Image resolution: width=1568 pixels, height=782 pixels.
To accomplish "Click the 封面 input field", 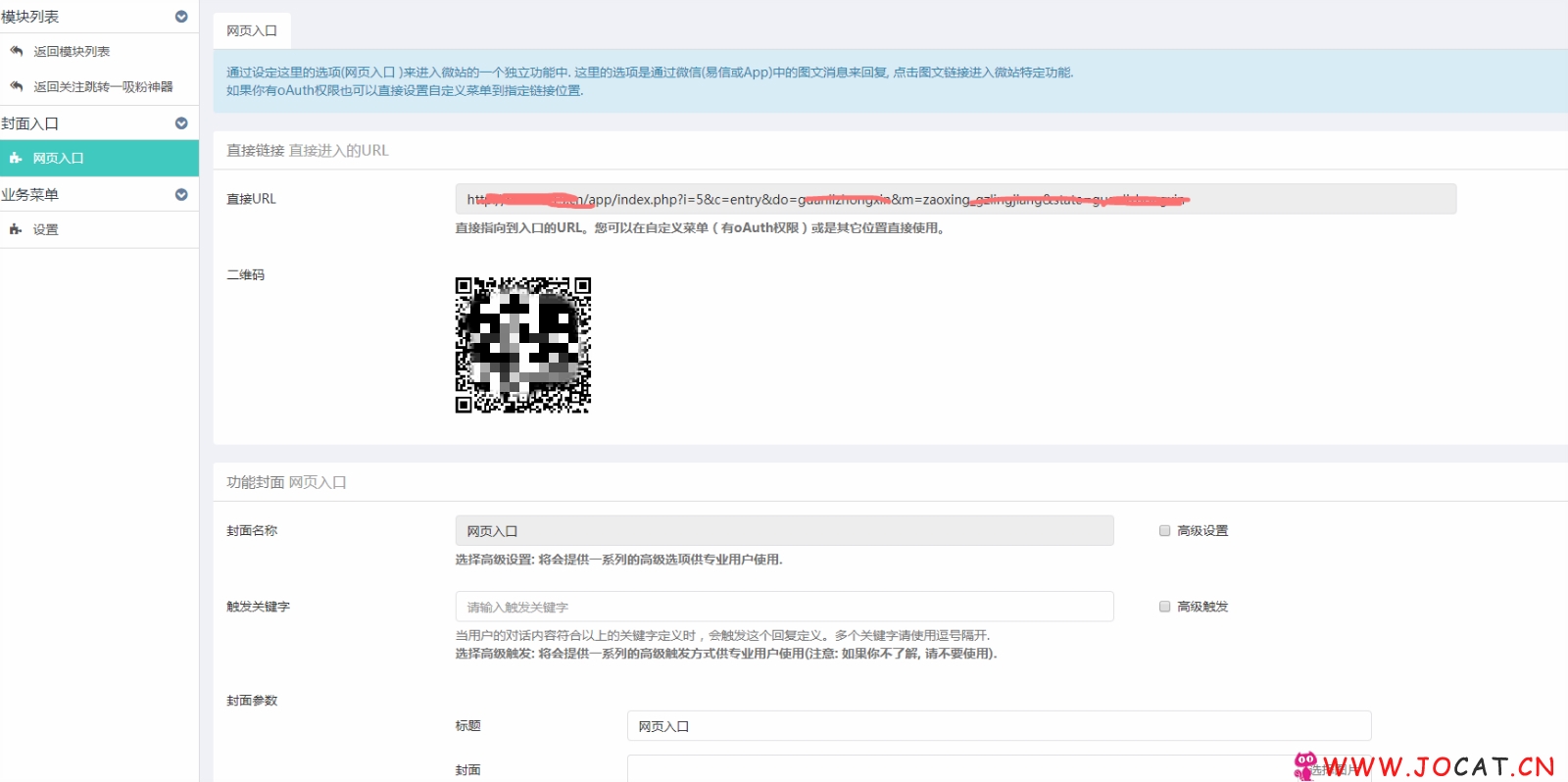I will (x=999, y=768).
